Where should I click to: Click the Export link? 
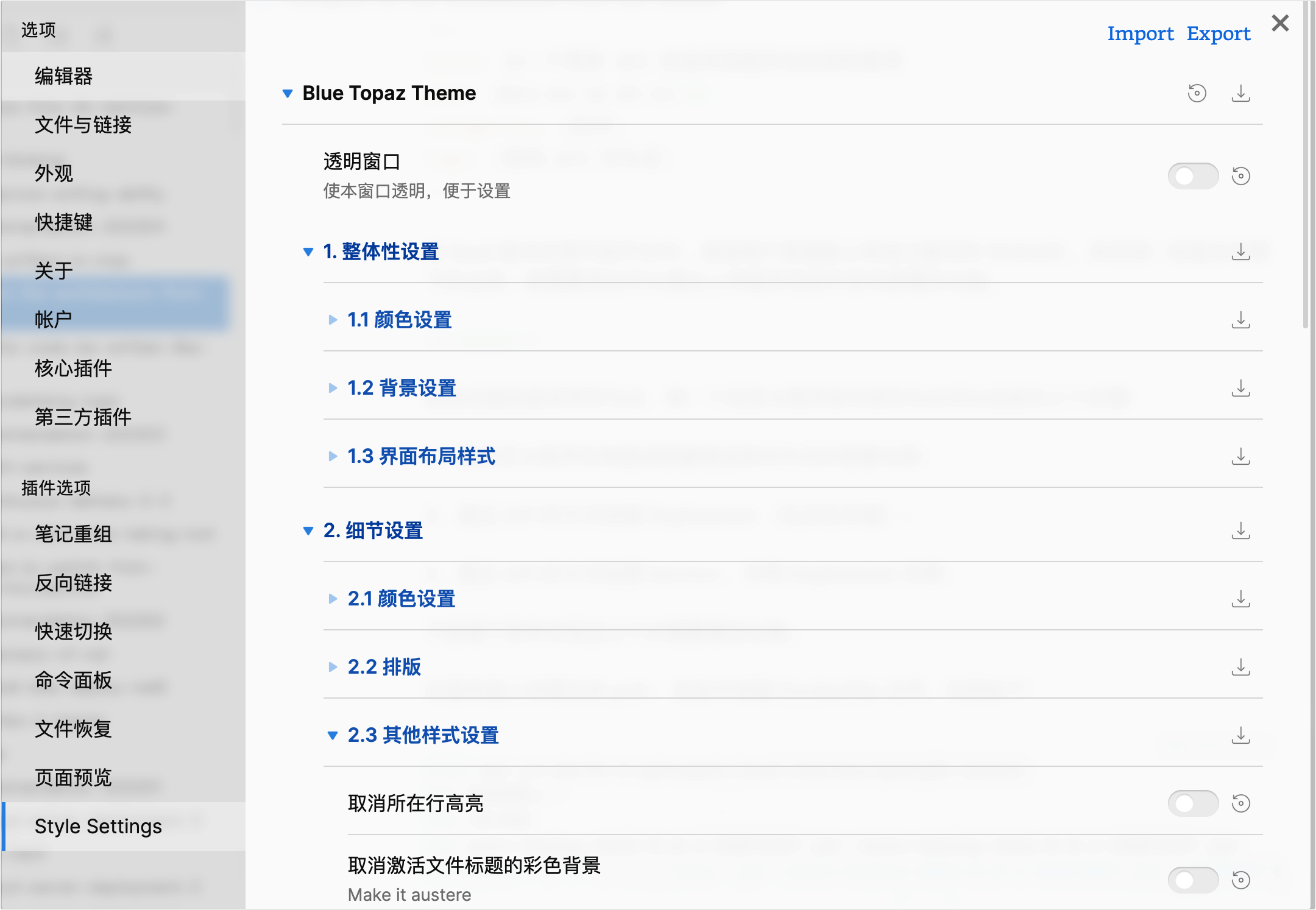click(x=1218, y=34)
